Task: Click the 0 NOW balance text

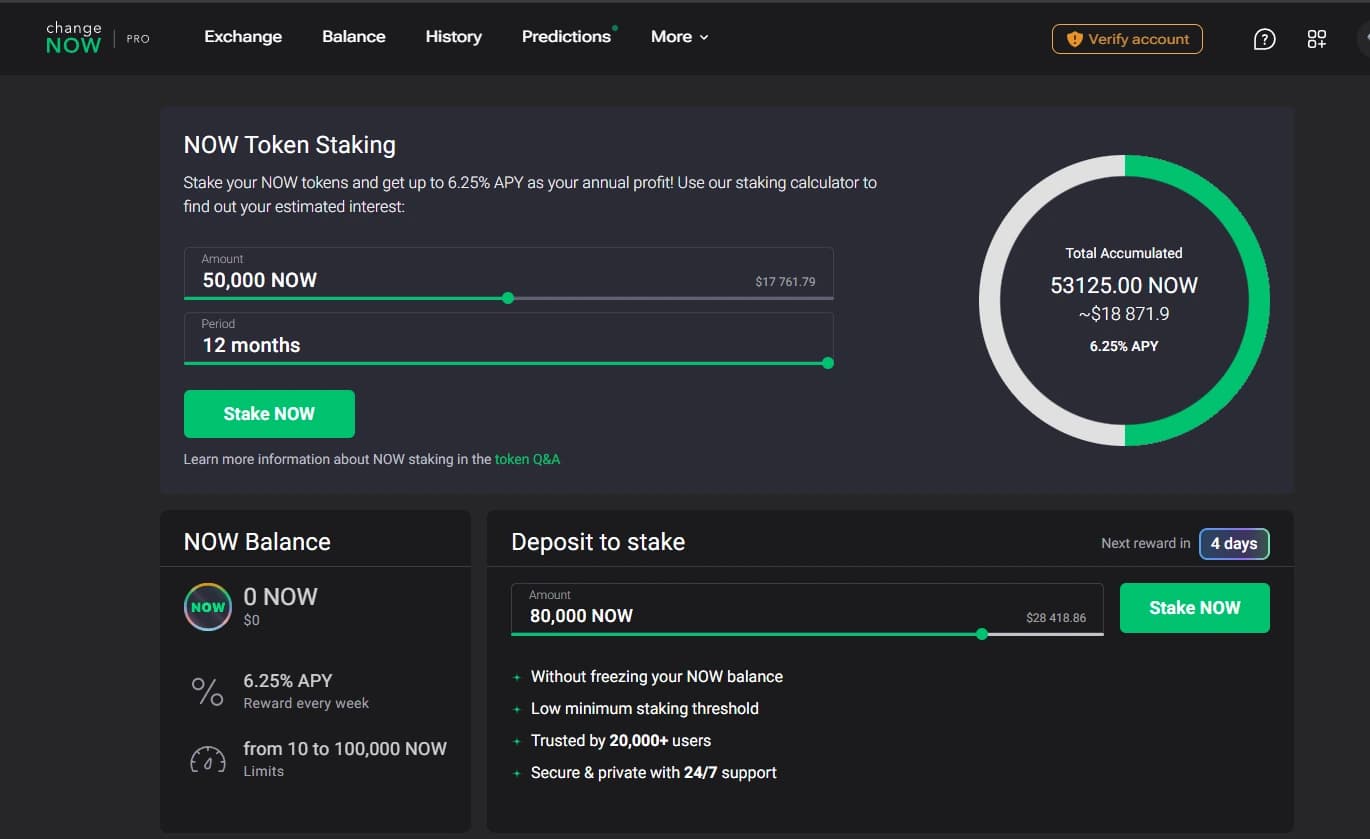Action: 280,597
